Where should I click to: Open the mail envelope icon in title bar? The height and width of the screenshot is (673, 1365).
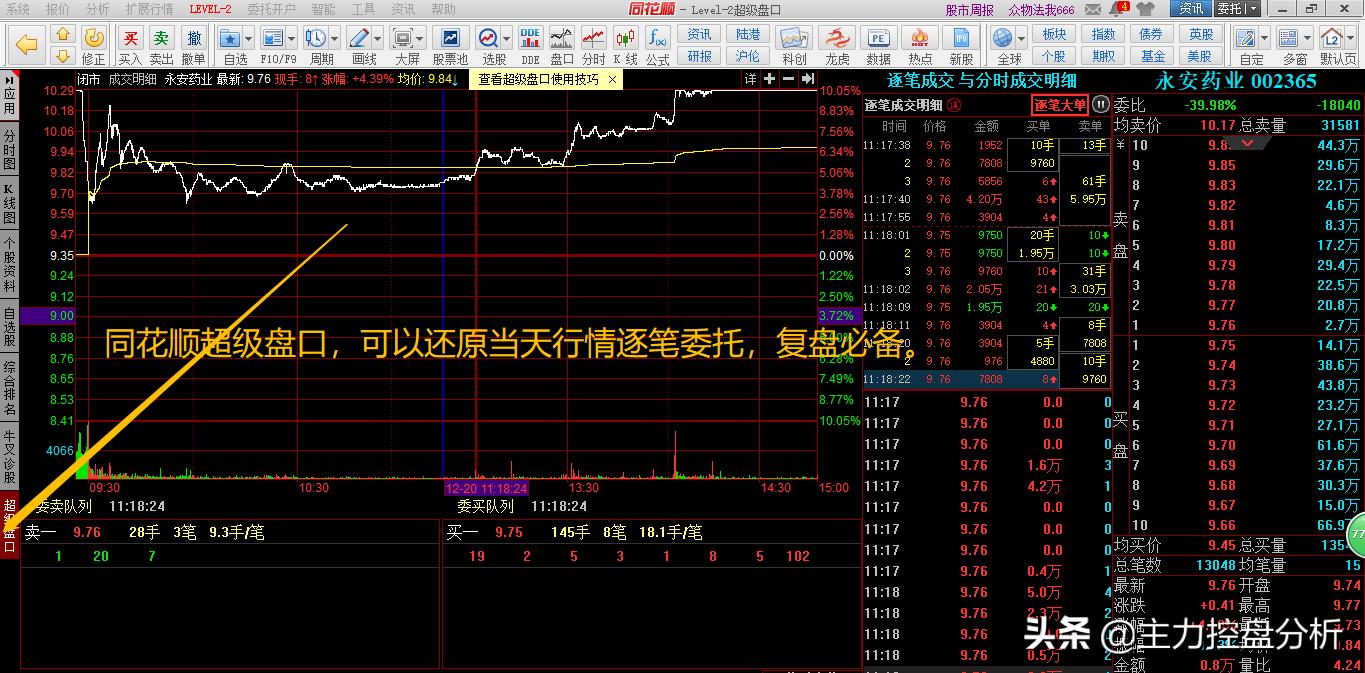click(1095, 9)
